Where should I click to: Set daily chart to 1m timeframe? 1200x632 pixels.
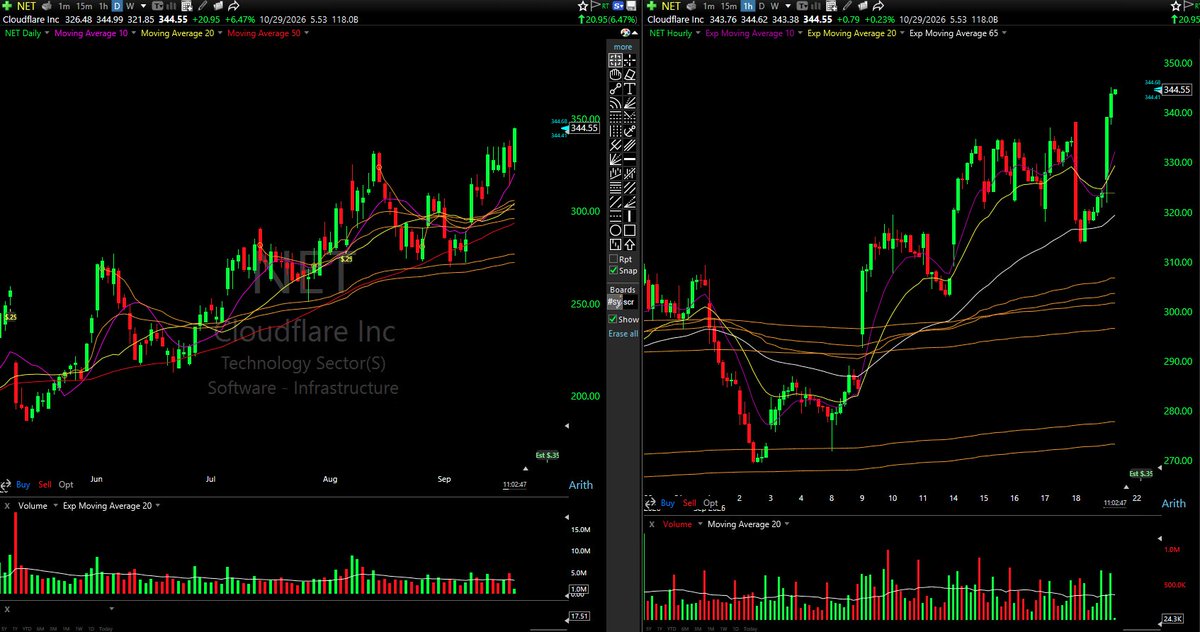coord(64,6)
